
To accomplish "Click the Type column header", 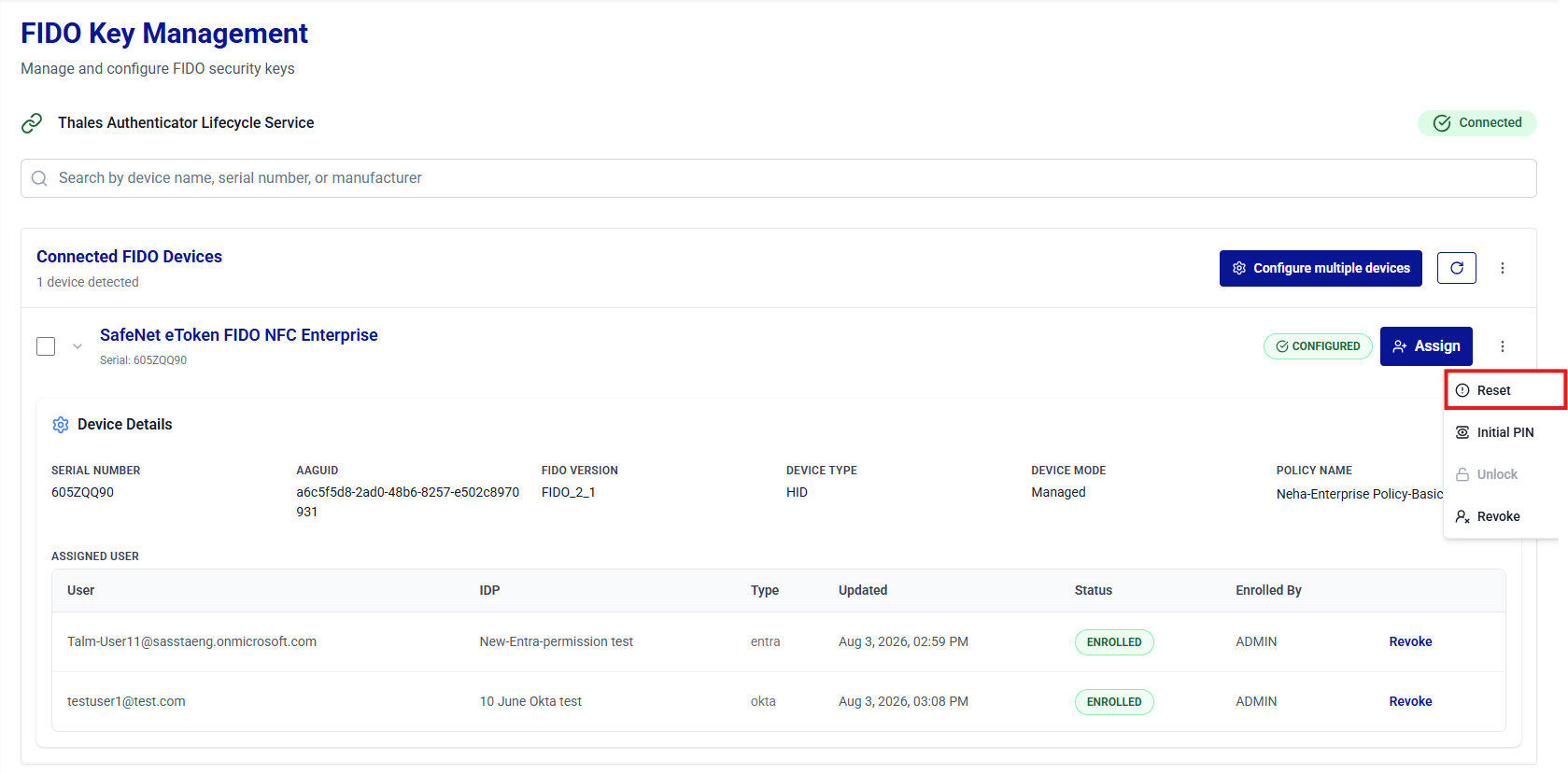I will click(765, 590).
